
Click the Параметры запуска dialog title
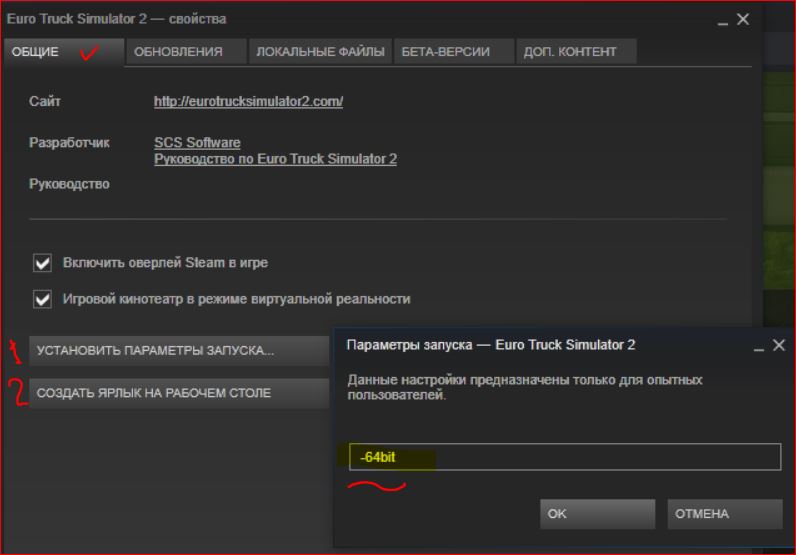coord(490,345)
